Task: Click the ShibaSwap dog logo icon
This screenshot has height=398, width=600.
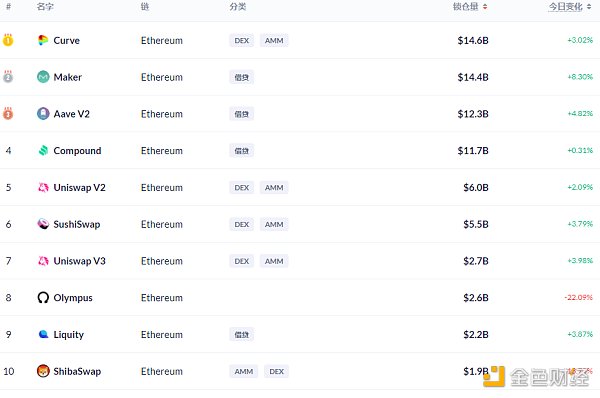Action: [43, 371]
